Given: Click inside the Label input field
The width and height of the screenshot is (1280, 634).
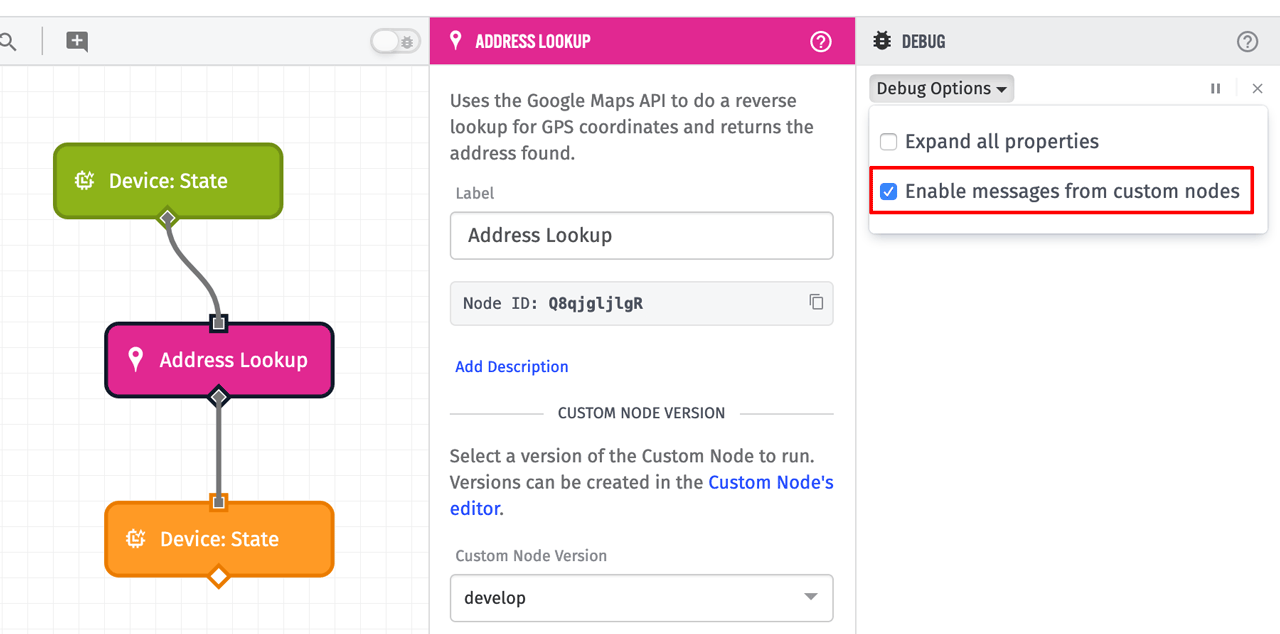Looking at the screenshot, I should click(641, 235).
